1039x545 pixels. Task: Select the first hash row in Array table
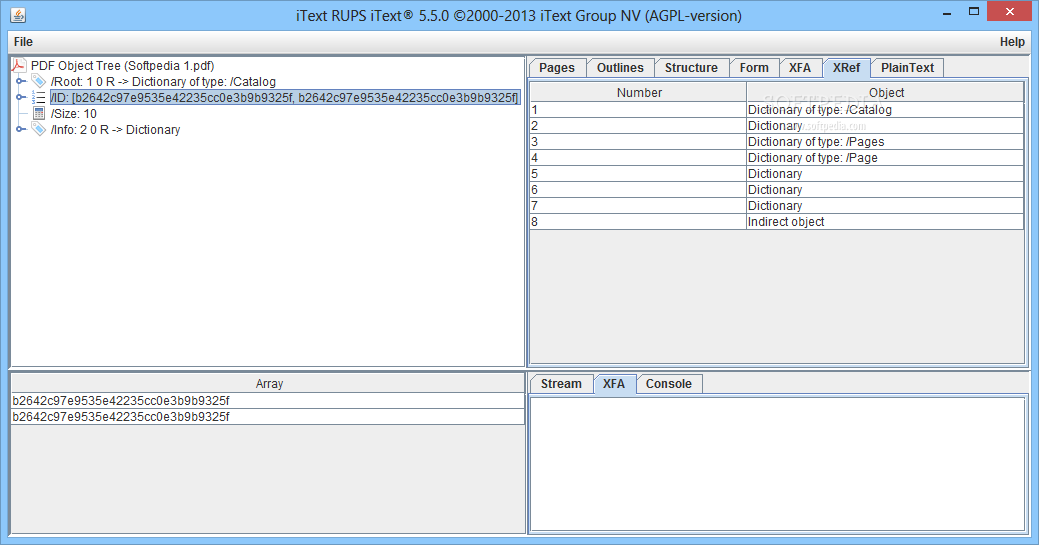pos(268,400)
